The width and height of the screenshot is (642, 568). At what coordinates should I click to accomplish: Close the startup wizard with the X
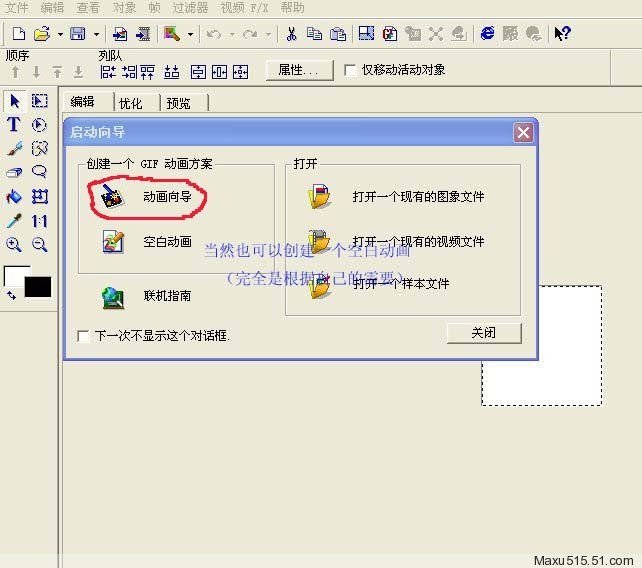pyautogui.click(x=523, y=133)
